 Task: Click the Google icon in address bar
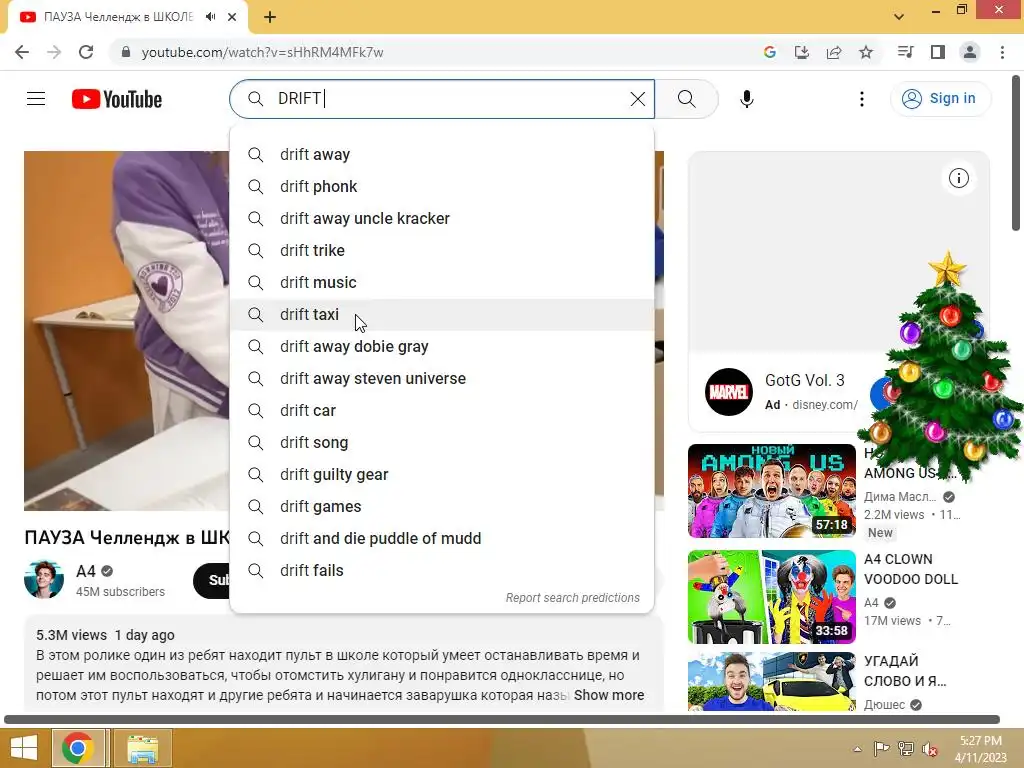[x=770, y=52]
